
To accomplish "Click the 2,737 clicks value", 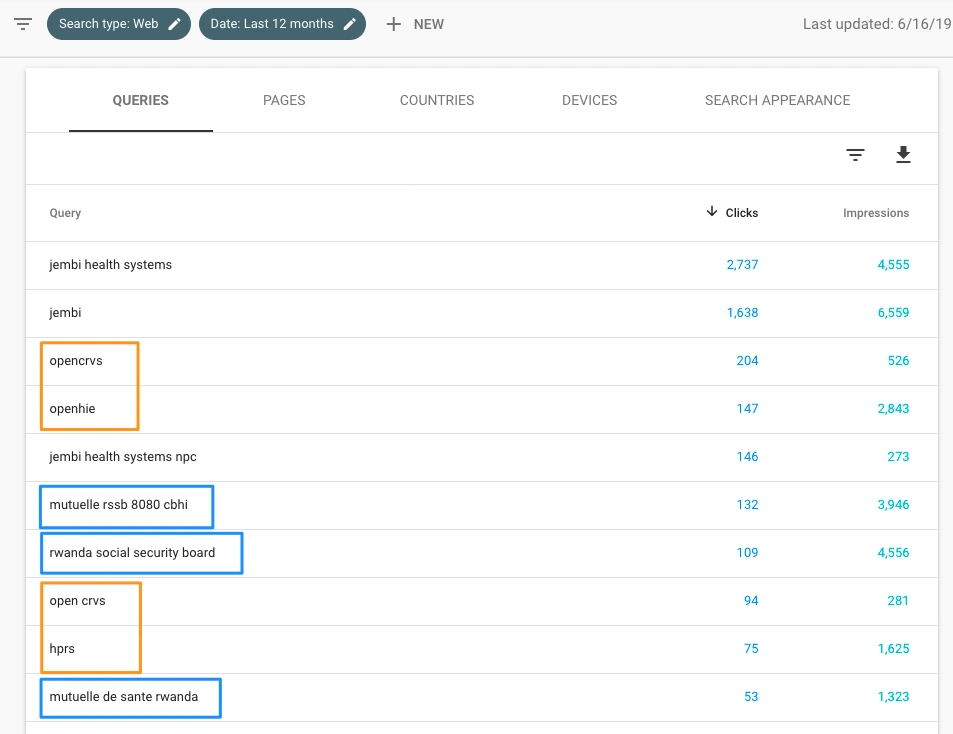I will point(742,265).
